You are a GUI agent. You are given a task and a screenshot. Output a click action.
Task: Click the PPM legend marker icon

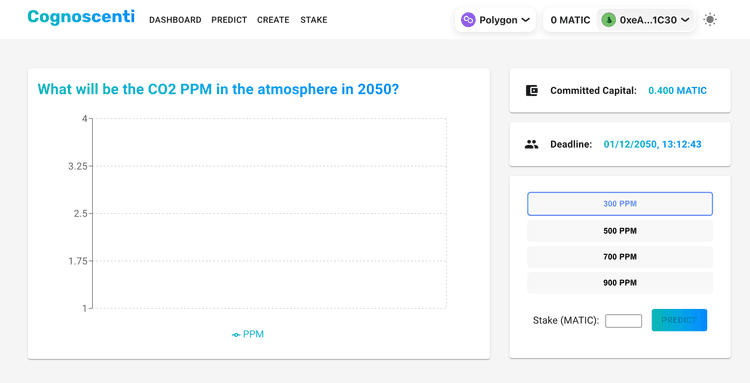[236, 335]
